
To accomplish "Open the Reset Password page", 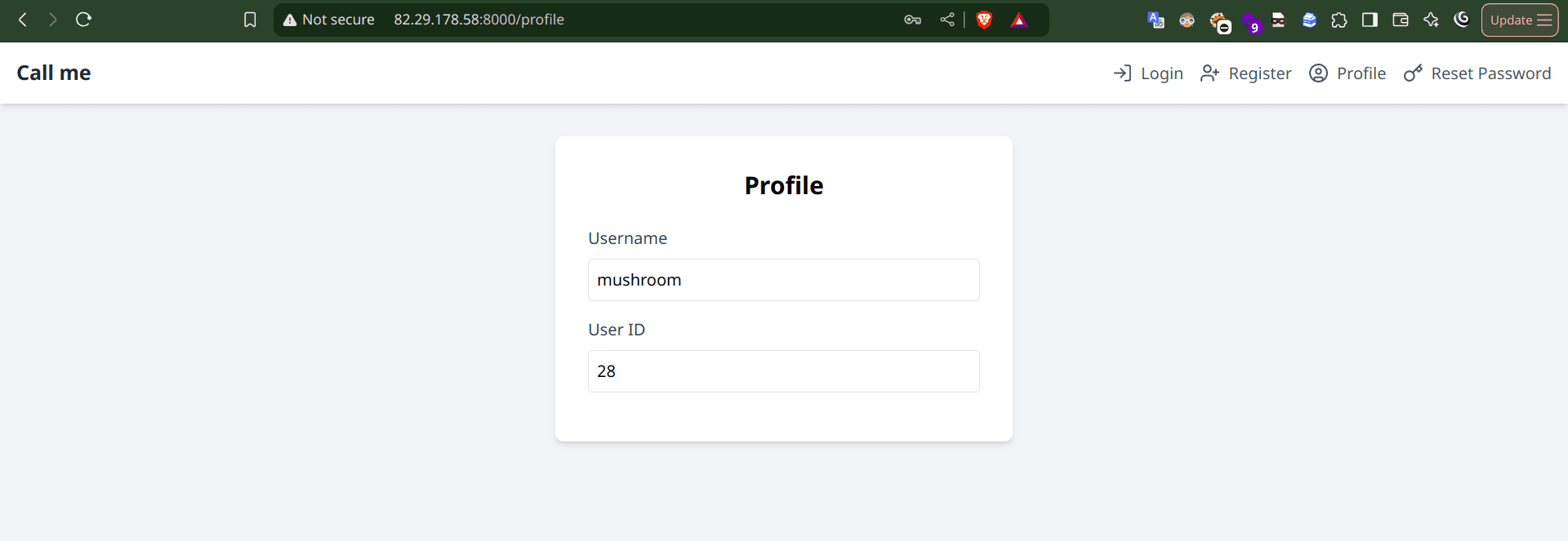I will tap(1477, 73).
